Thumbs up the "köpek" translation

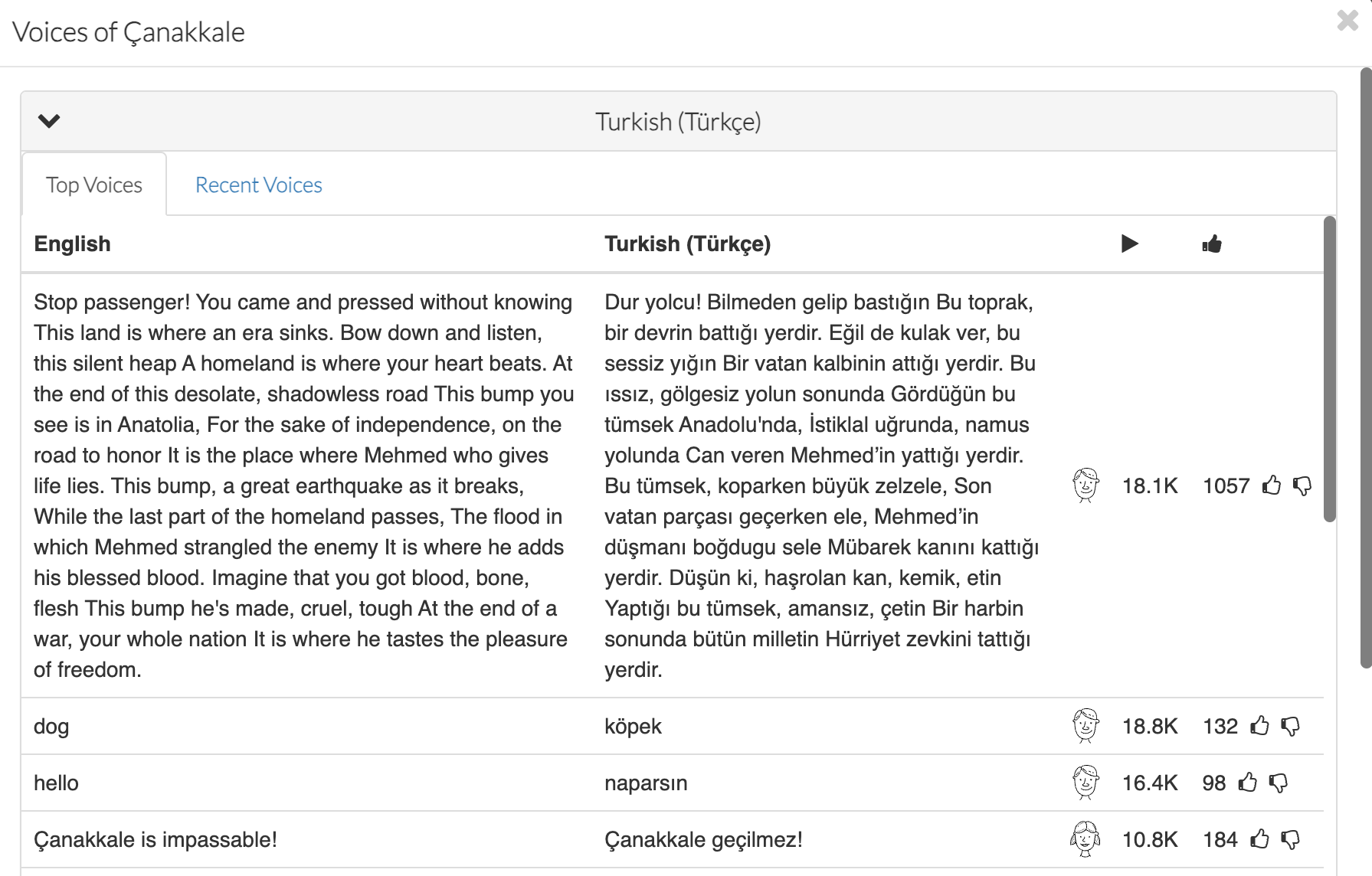pos(1260,726)
